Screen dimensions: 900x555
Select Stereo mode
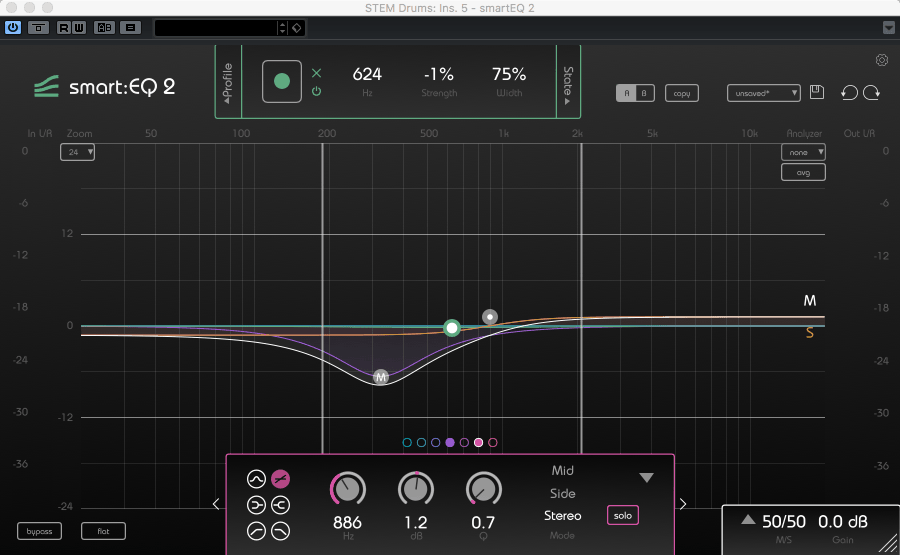(562, 516)
